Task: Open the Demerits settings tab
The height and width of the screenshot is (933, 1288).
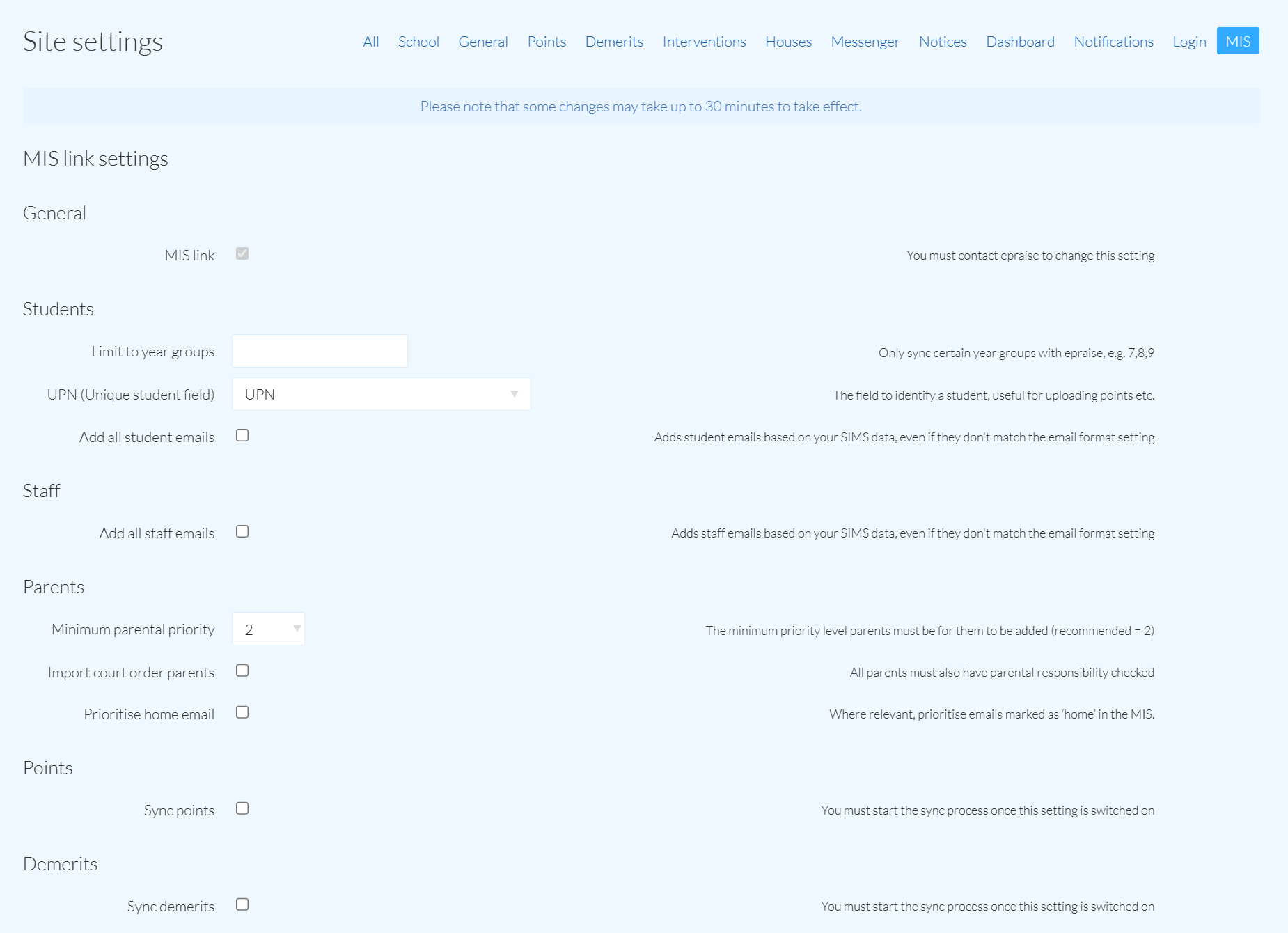Action: (x=613, y=41)
